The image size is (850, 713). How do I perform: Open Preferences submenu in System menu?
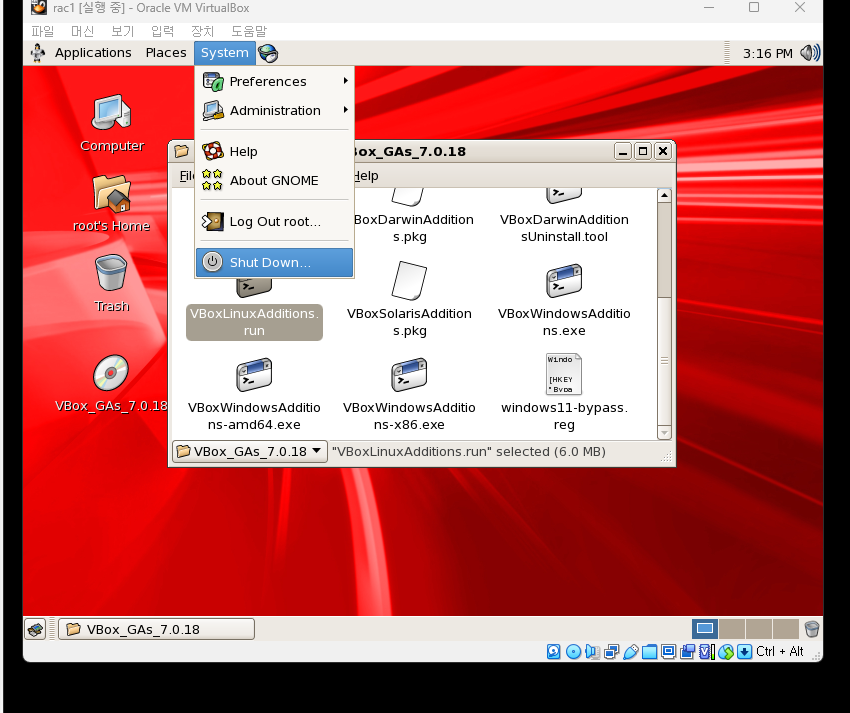(x=274, y=81)
